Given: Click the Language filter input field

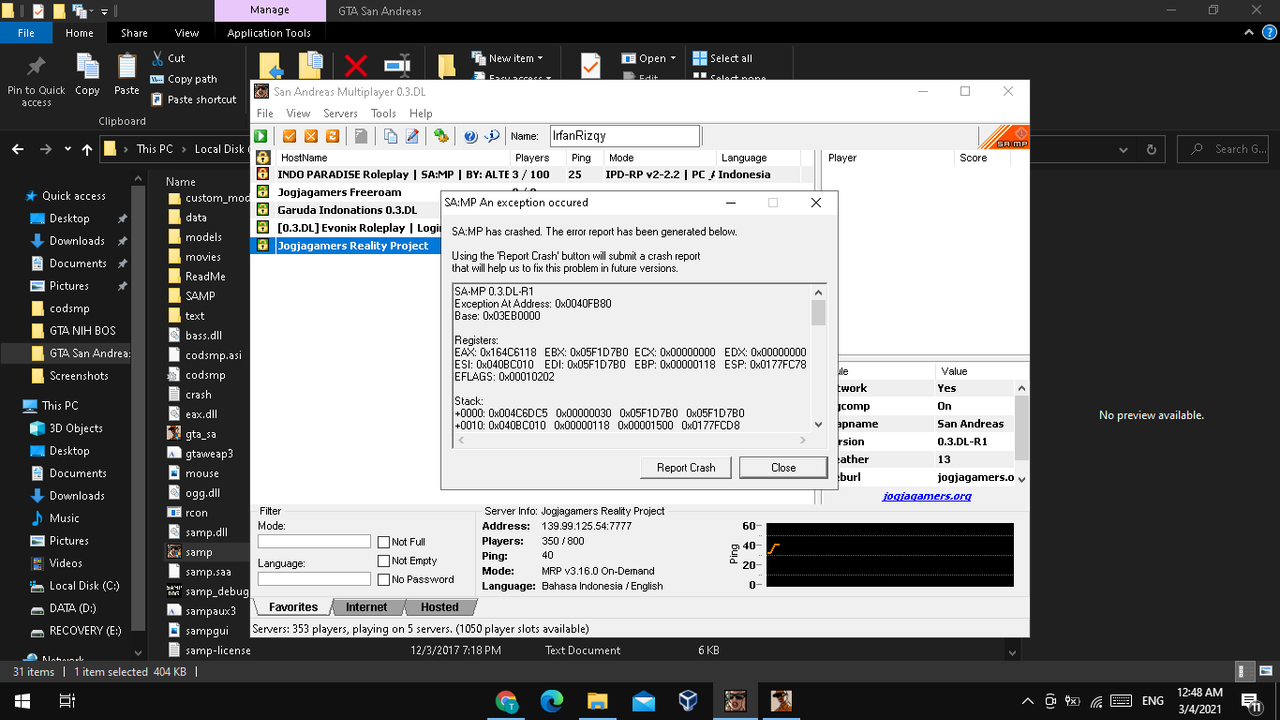Looking at the screenshot, I should (x=314, y=578).
